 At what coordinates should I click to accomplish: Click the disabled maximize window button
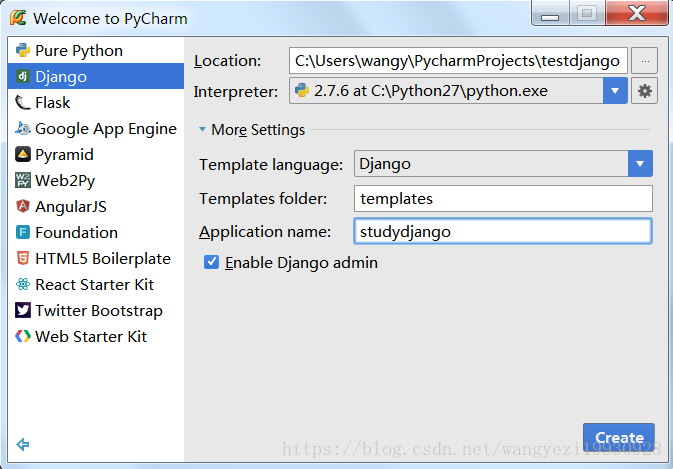(587, 13)
